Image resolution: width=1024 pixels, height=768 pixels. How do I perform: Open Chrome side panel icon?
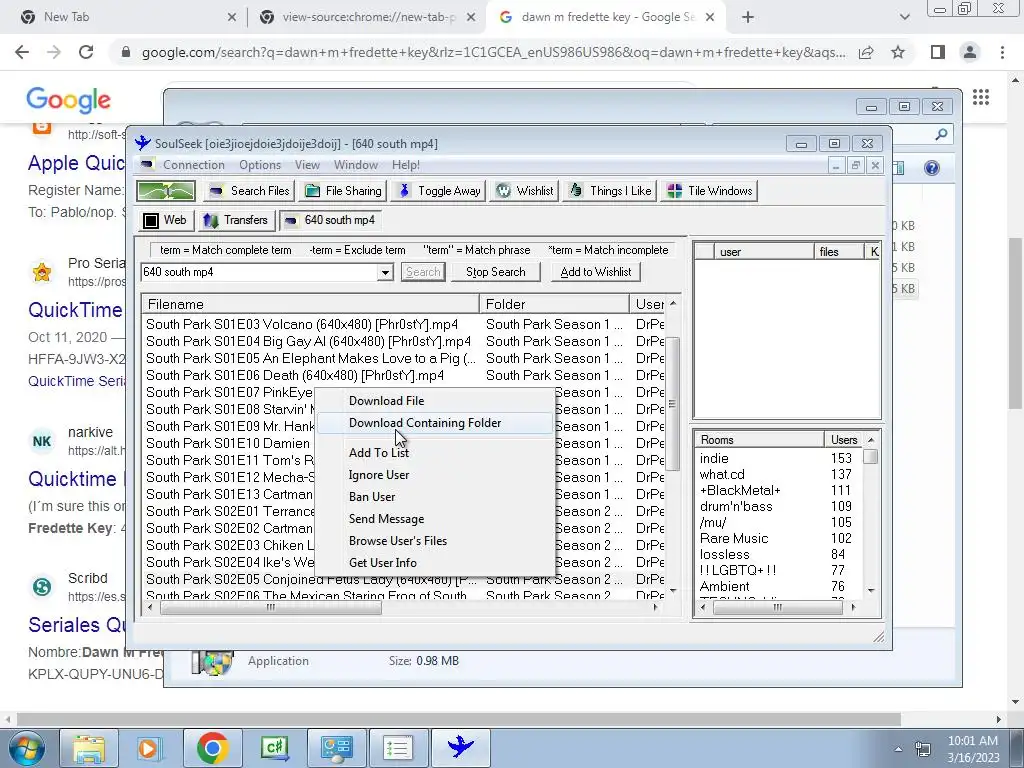[937, 52]
